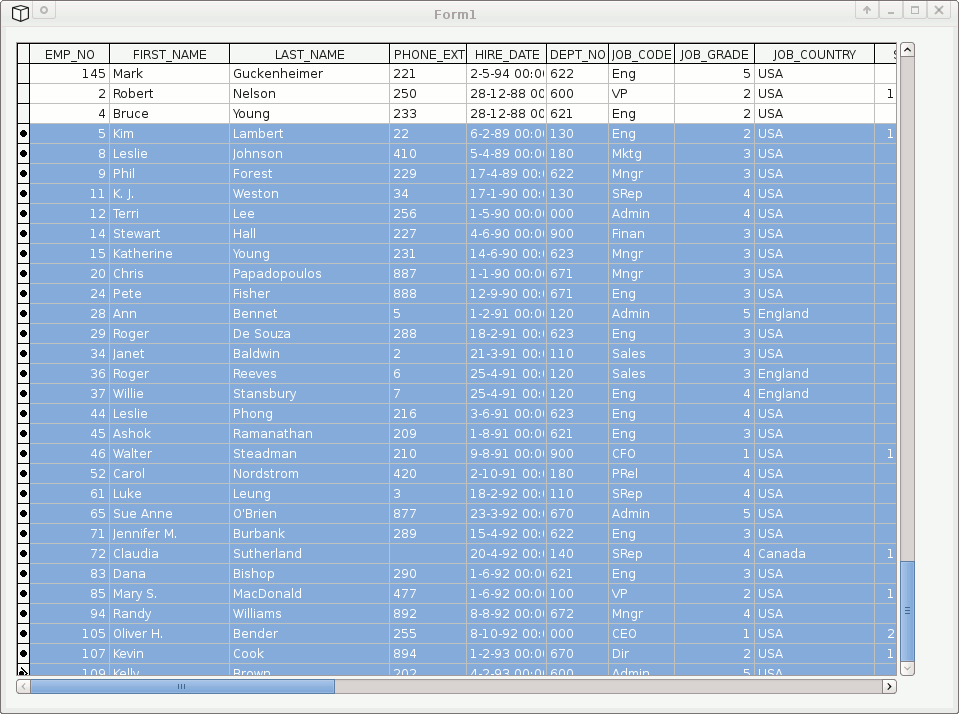Open the window menu cube icon

[x=18, y=11]
